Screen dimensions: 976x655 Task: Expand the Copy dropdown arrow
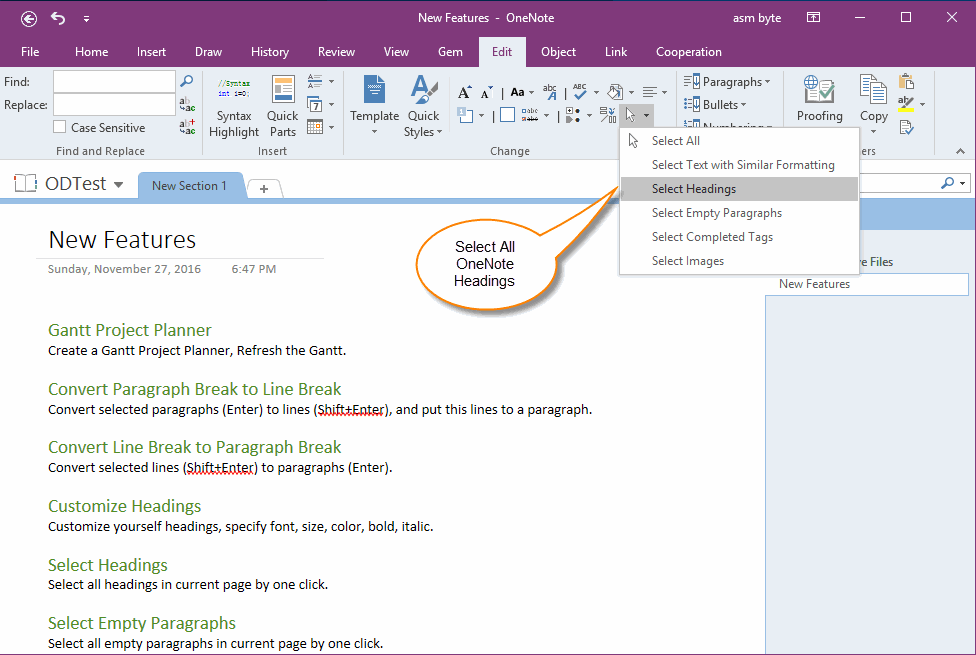point(873,132)
